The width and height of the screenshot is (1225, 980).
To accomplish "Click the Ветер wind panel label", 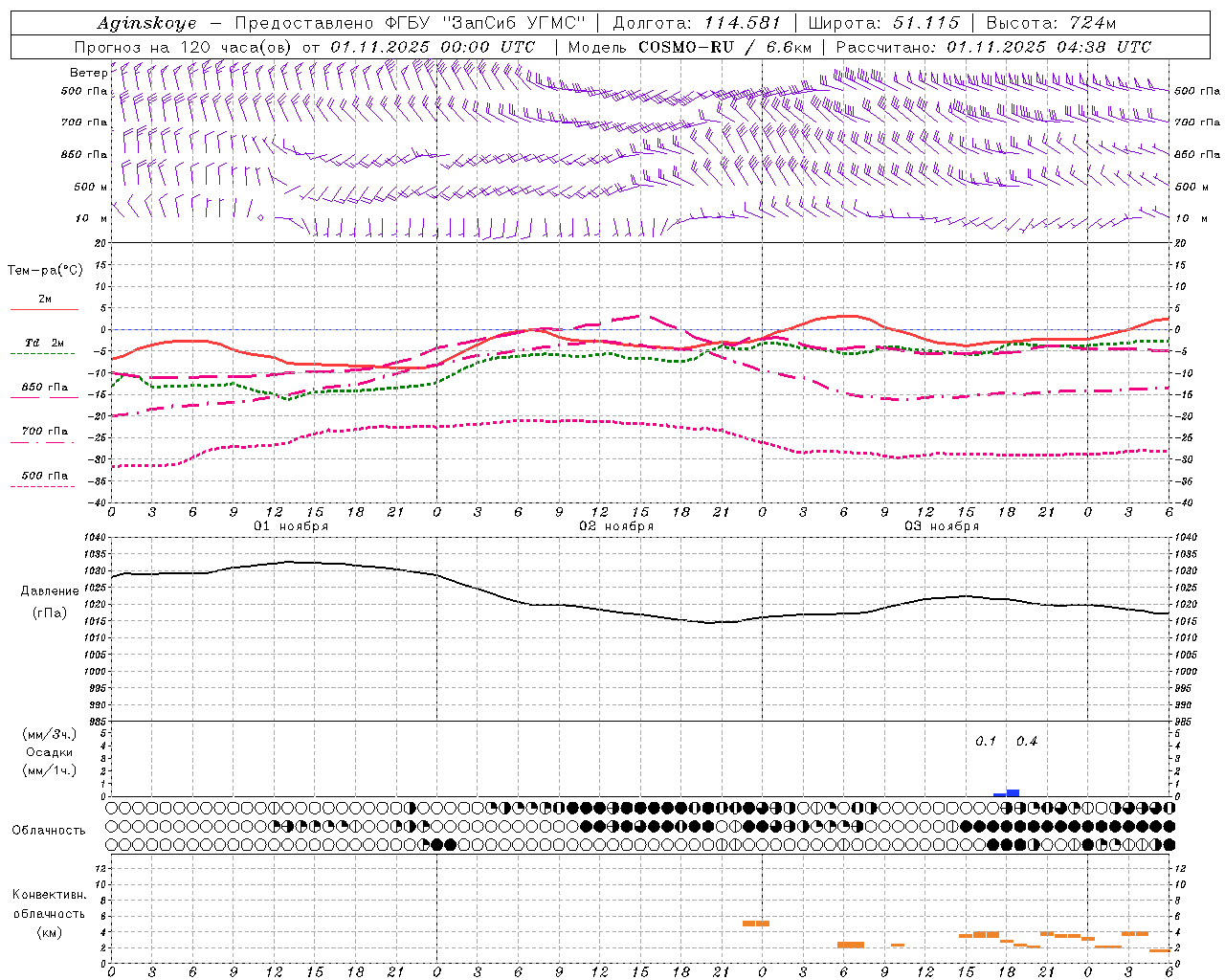I will [88, 73].
